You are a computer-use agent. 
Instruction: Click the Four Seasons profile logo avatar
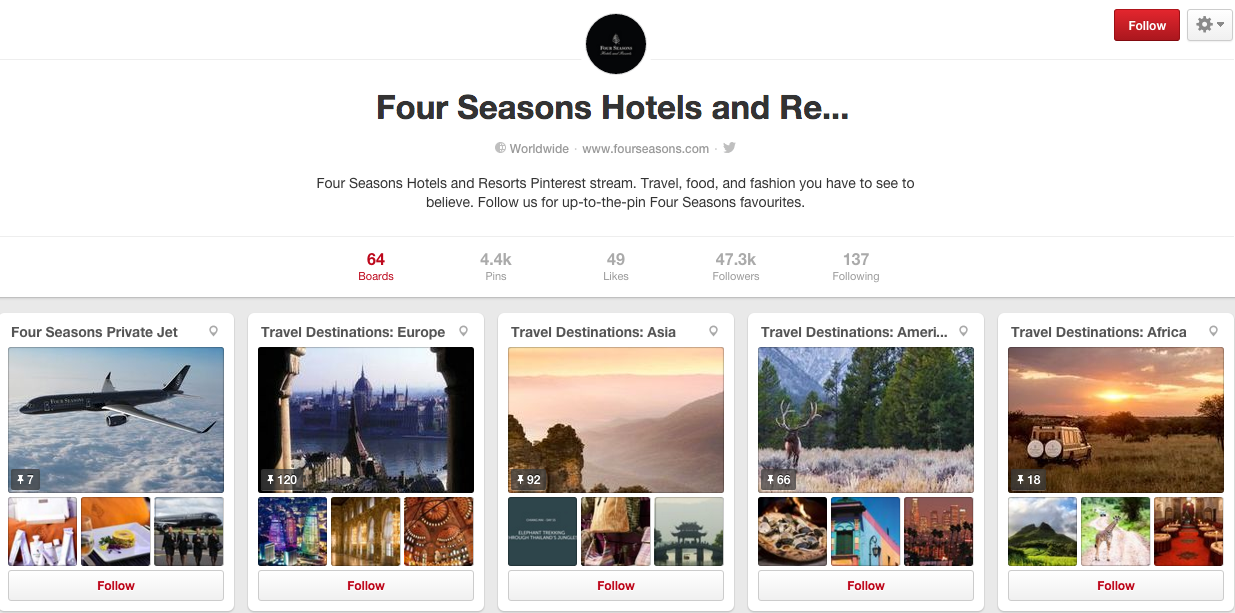tap(616, 44)
